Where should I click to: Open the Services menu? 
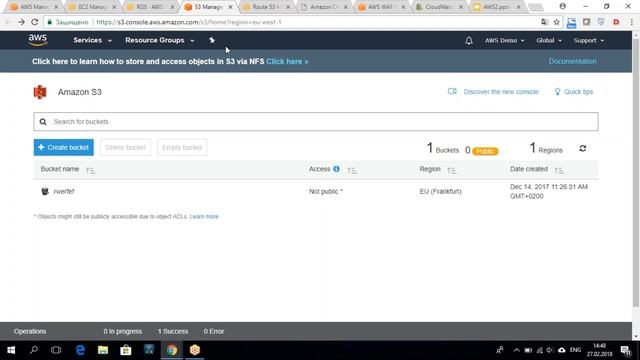click(92, 40)
